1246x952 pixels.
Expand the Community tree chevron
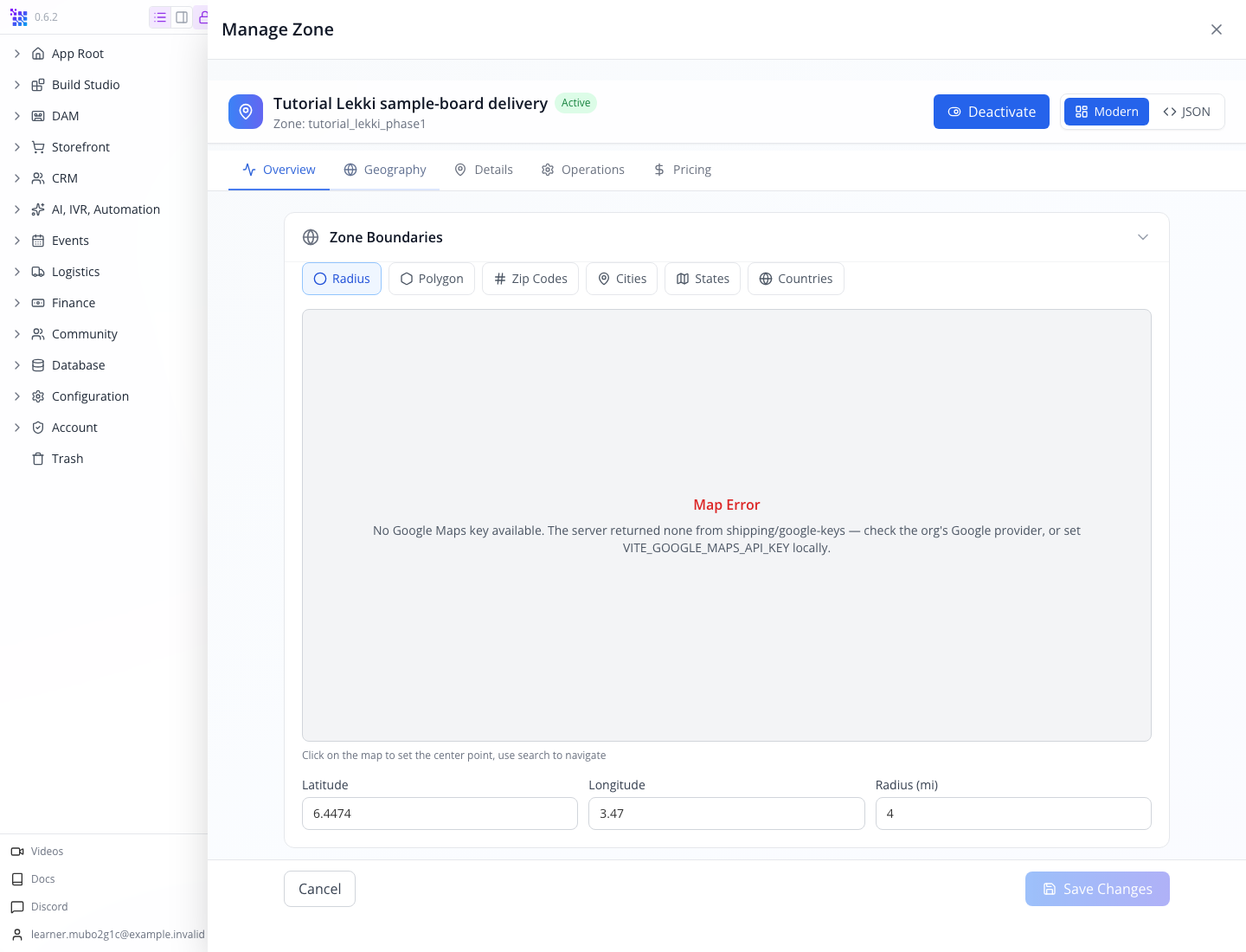(x=17, y=334)
